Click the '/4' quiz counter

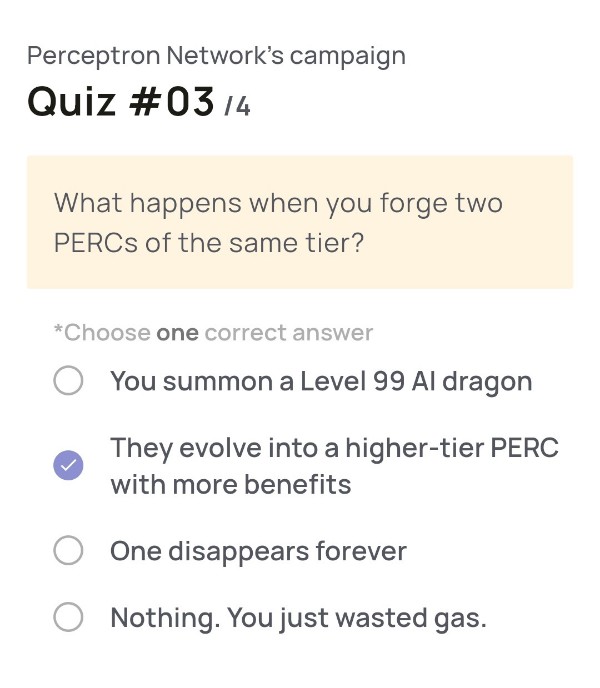[x=237, y=107]
